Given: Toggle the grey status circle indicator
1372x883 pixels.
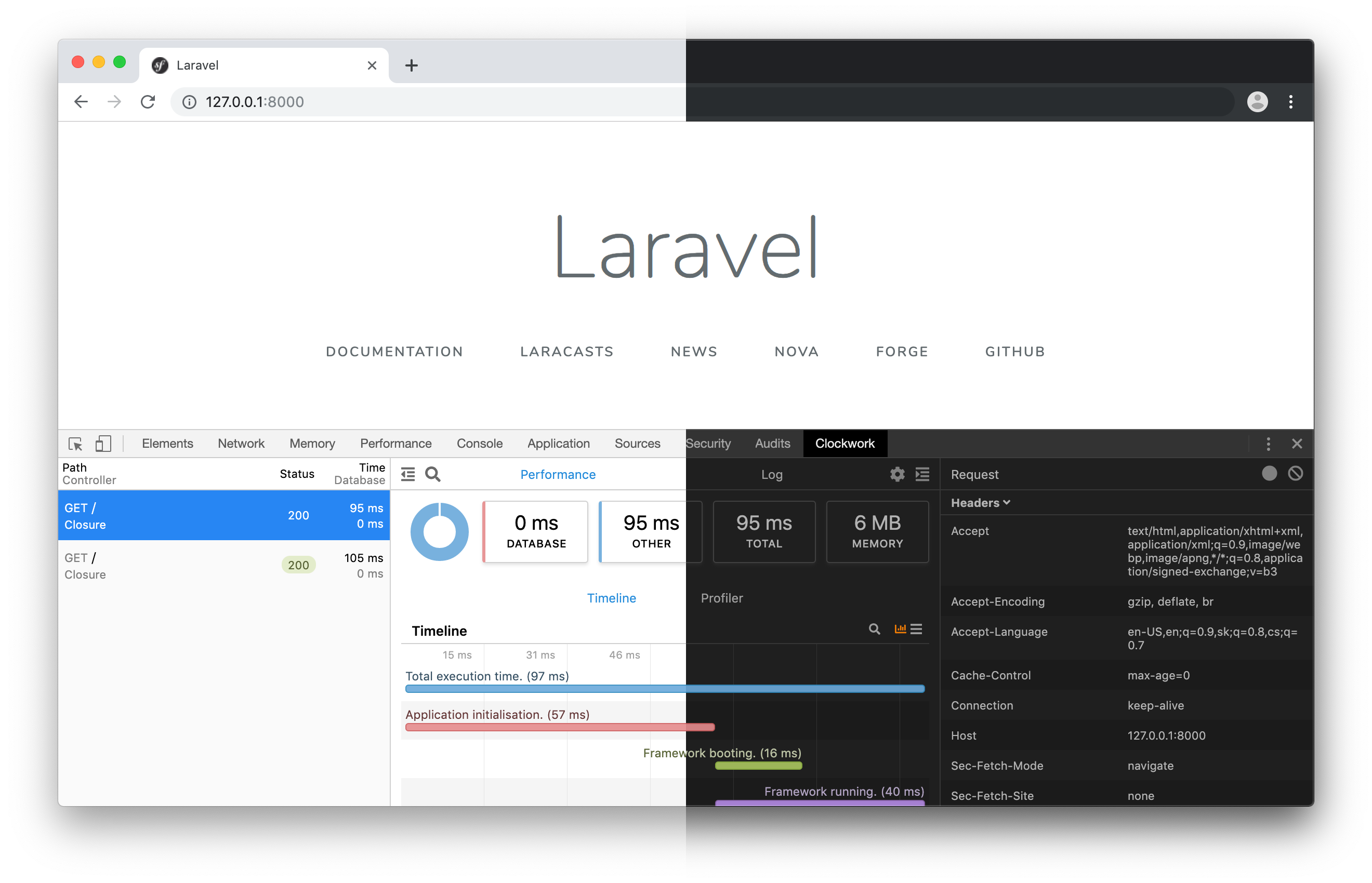Looking at the screenshot, I should (1268, 474).
